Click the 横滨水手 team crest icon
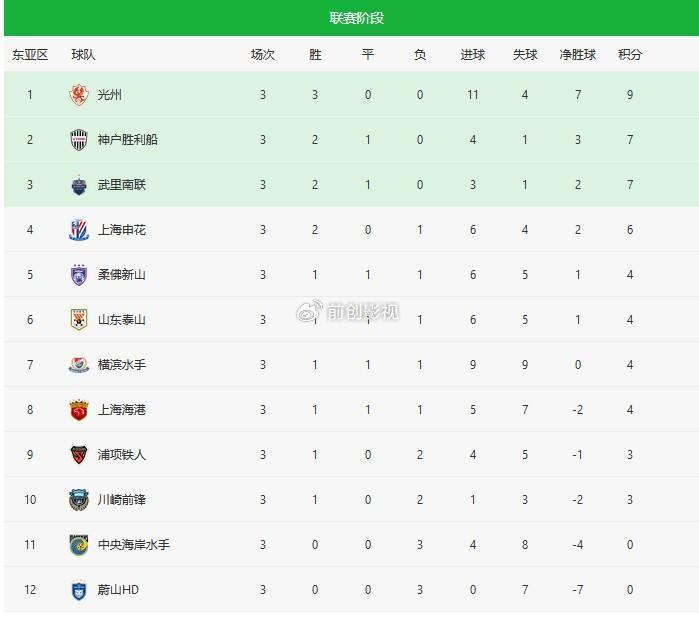 [x=79, y=365]
